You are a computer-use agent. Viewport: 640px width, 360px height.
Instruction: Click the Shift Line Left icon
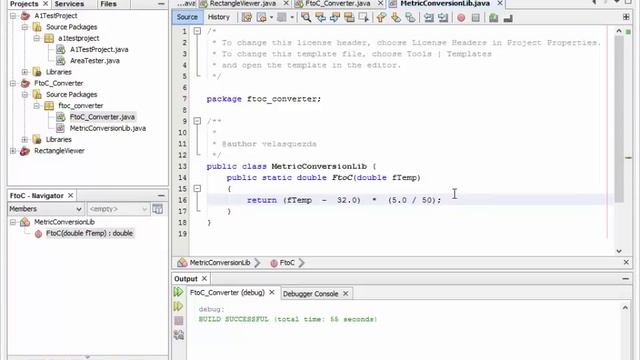click(x=429, y=18)
